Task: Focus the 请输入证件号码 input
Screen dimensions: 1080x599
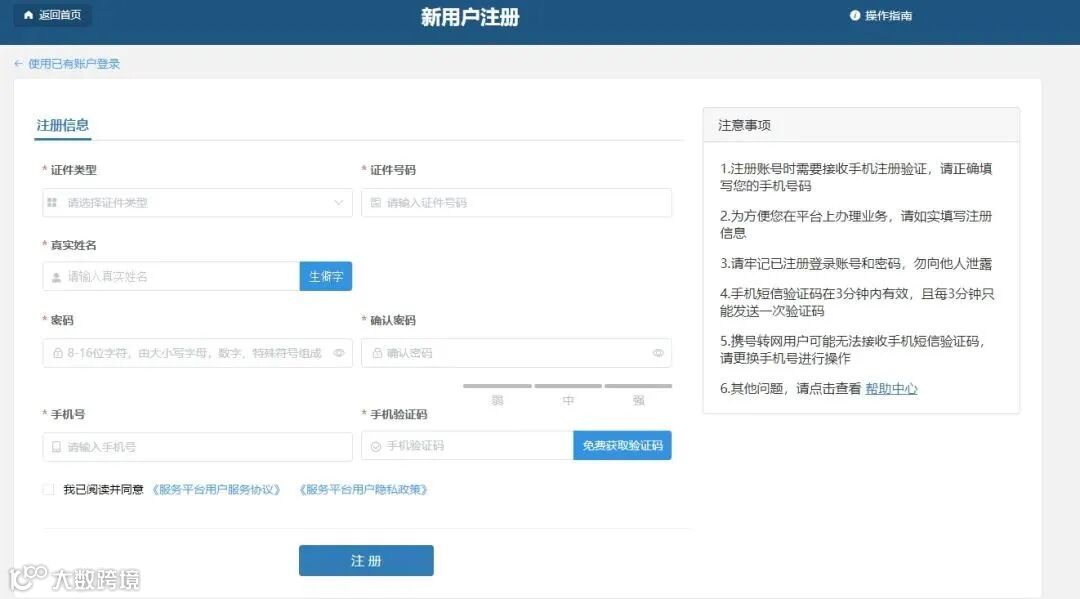Action: [517, 202]
